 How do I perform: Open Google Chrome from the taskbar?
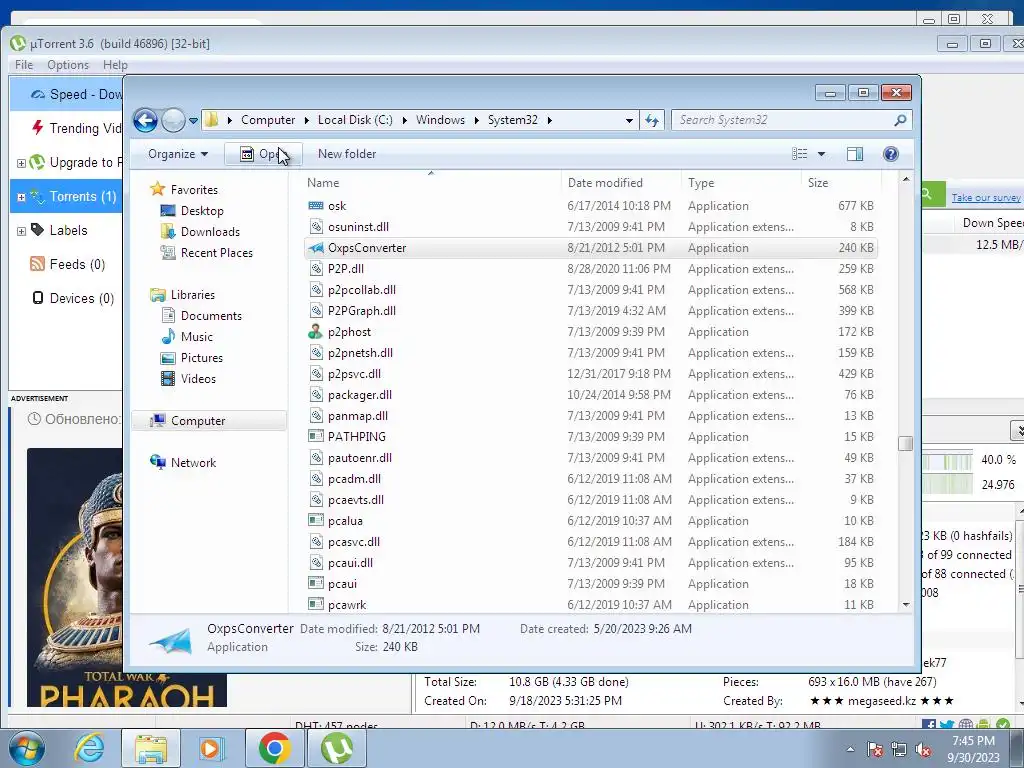pos(274,748)
